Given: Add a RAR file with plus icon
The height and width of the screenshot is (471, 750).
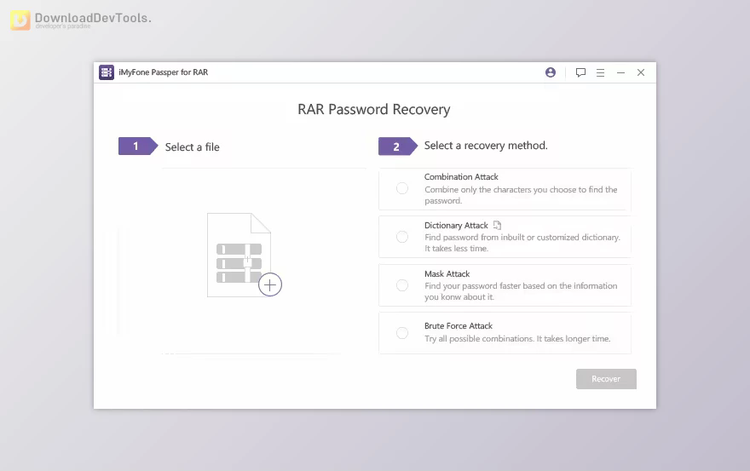Looking at the screenshot, I should click(270, 285).
